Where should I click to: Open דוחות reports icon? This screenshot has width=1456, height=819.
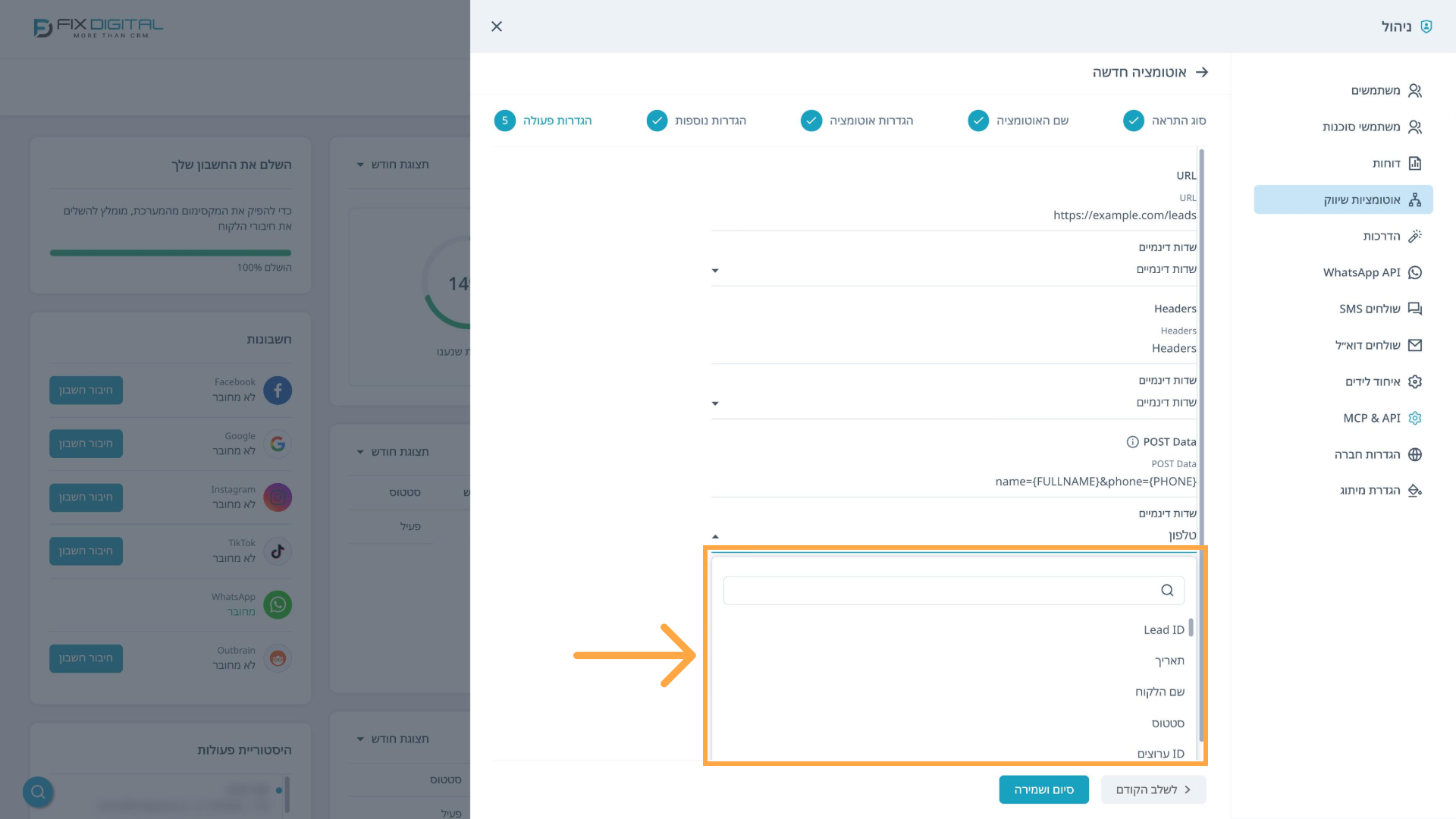point(1415,164)
